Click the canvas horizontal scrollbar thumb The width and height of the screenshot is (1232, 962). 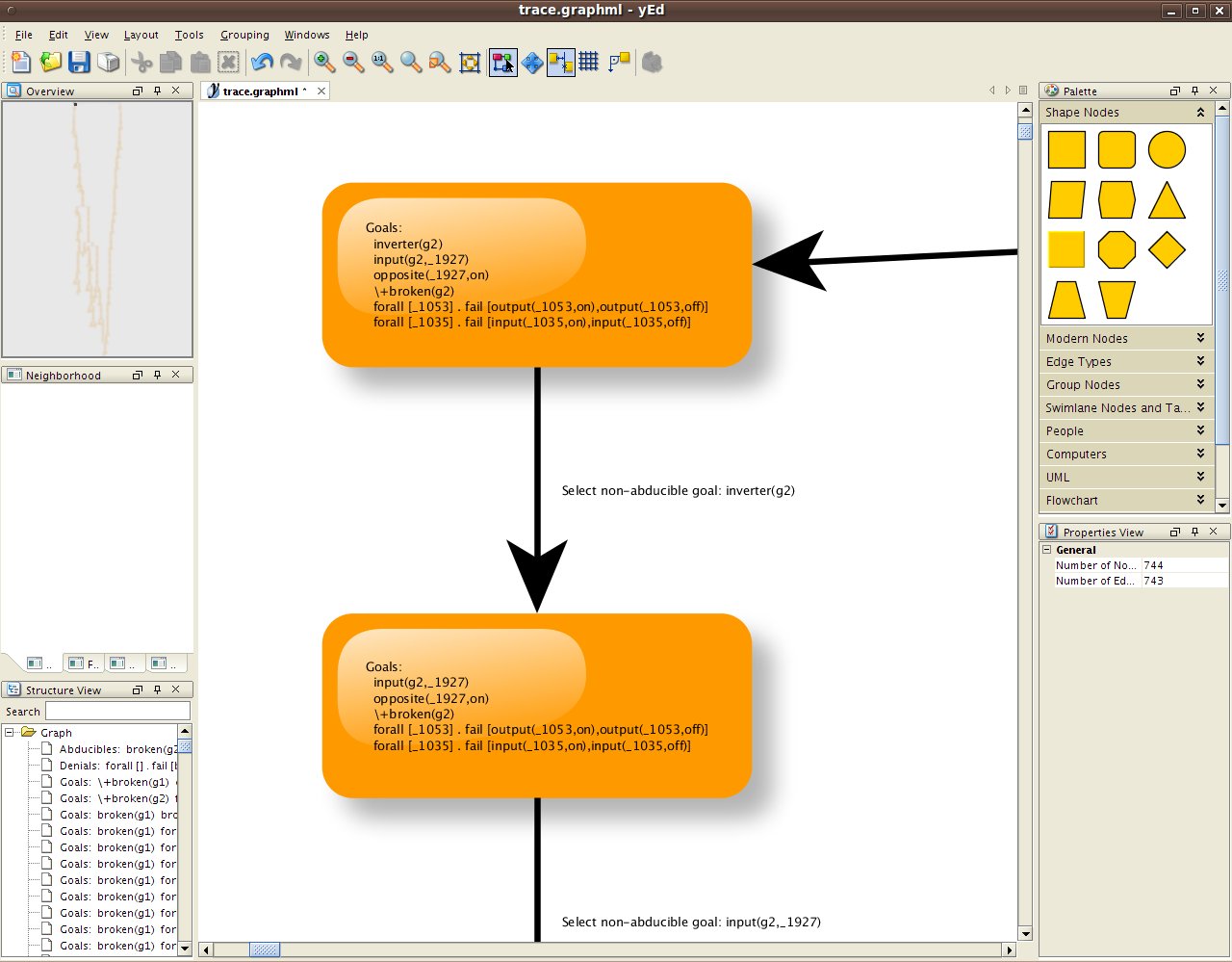(265, 949)
